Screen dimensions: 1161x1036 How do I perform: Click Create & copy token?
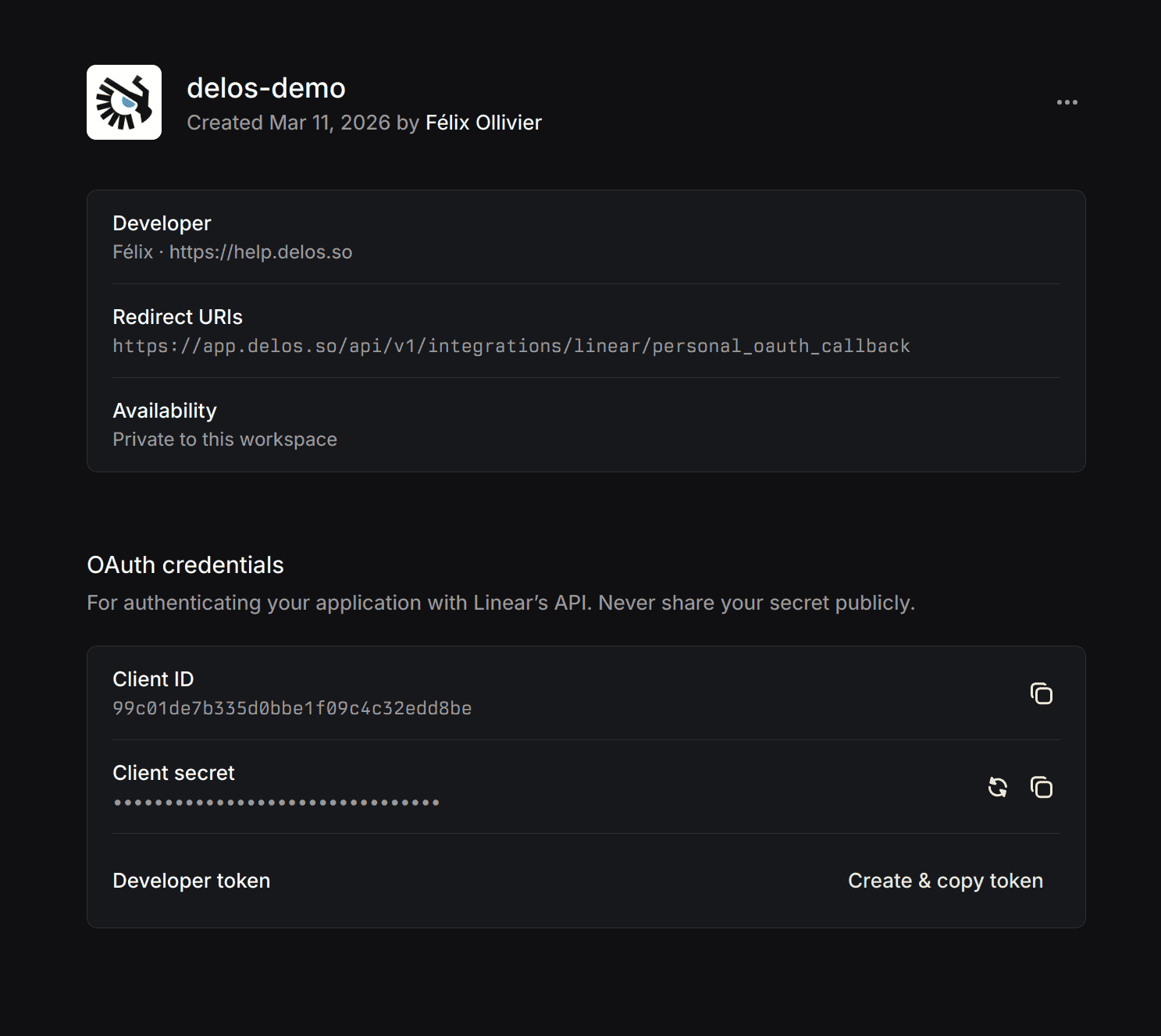tap(946, 881)
